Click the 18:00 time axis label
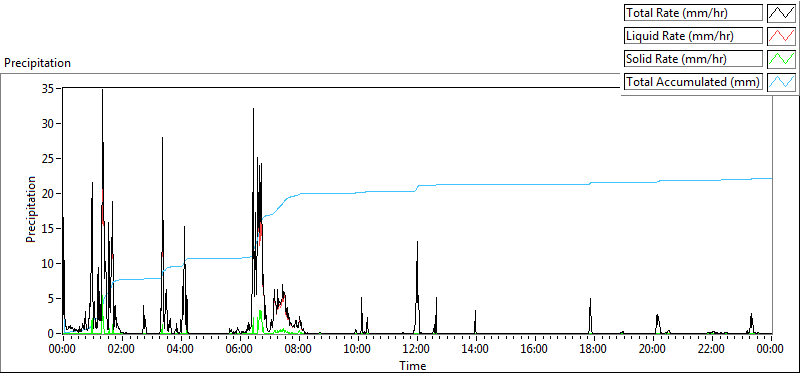 pos(594,349)
